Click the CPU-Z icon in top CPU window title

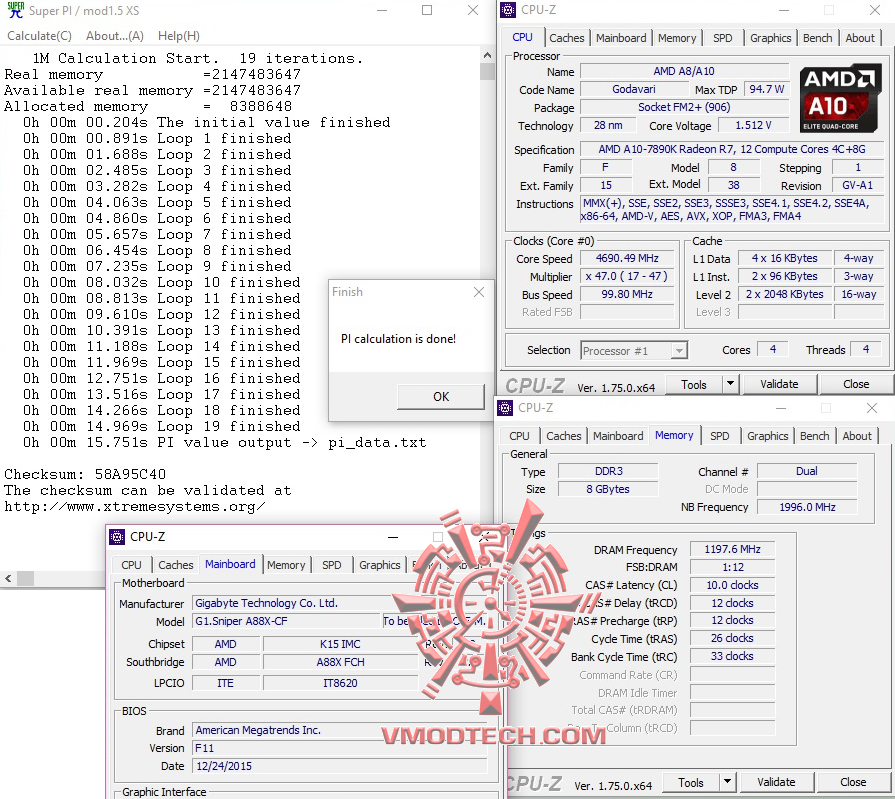507,10
